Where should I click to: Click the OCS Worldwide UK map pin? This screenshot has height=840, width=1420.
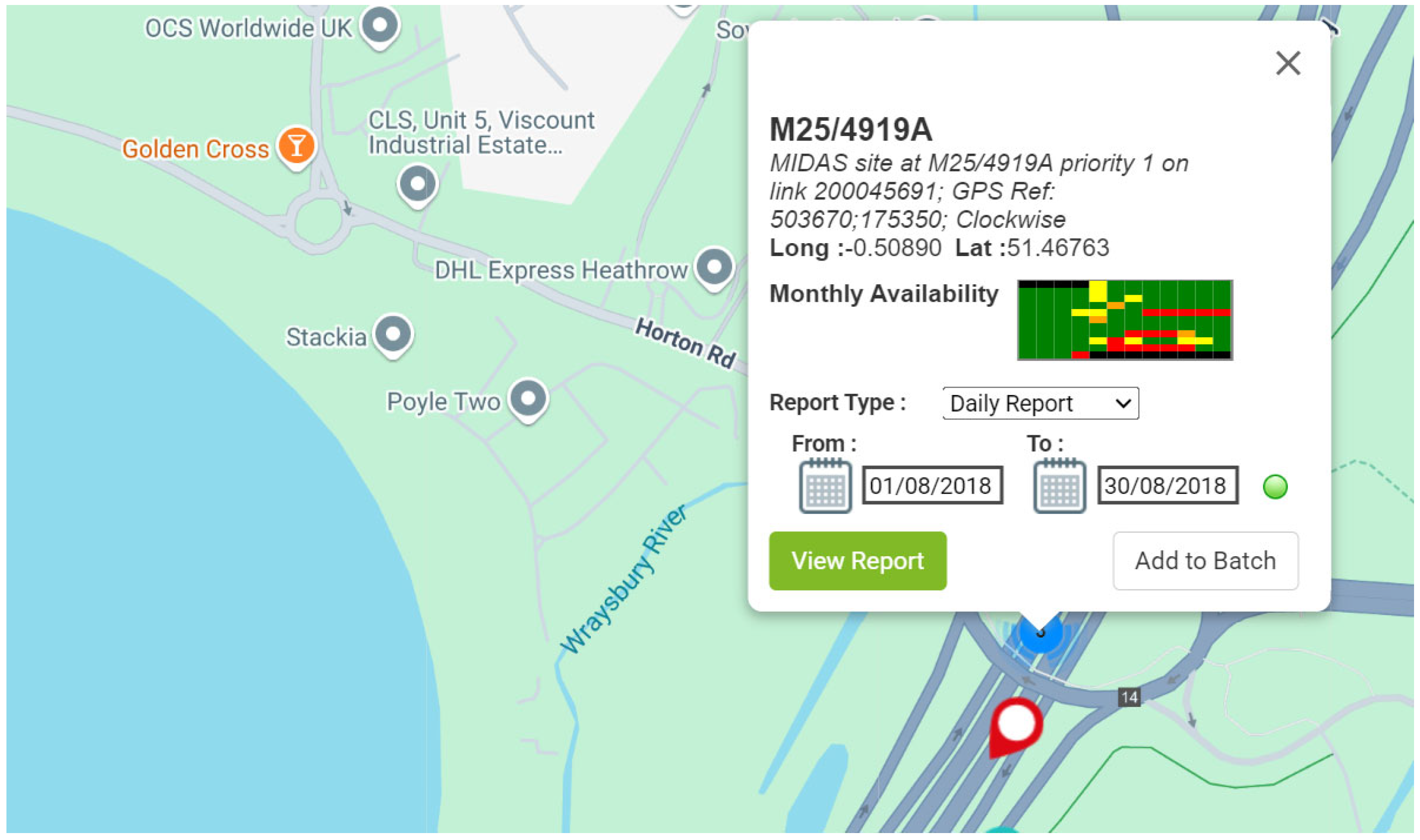(x=381, y=25)
